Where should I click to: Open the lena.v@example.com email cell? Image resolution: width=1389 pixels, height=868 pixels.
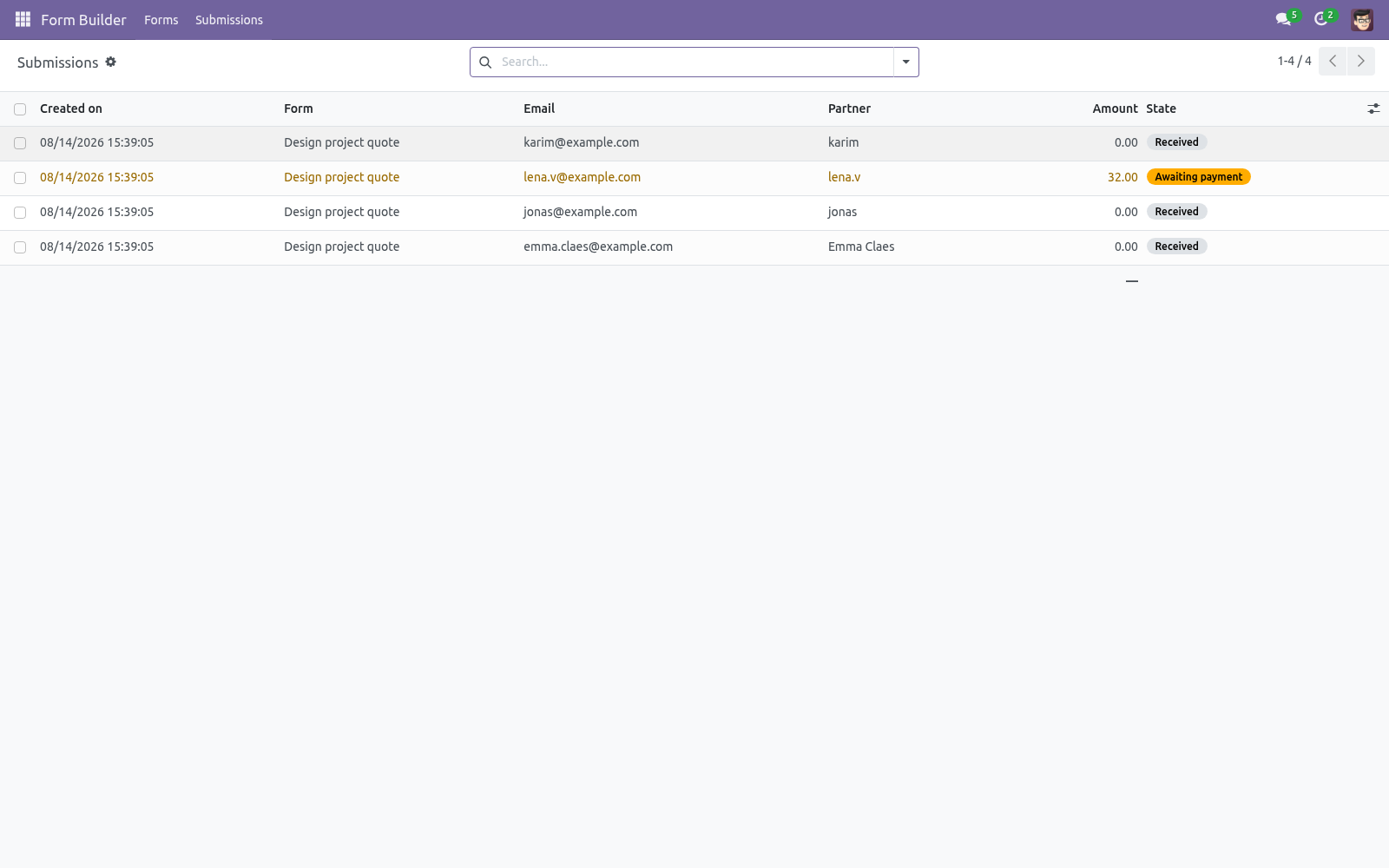tap(582, 177)
